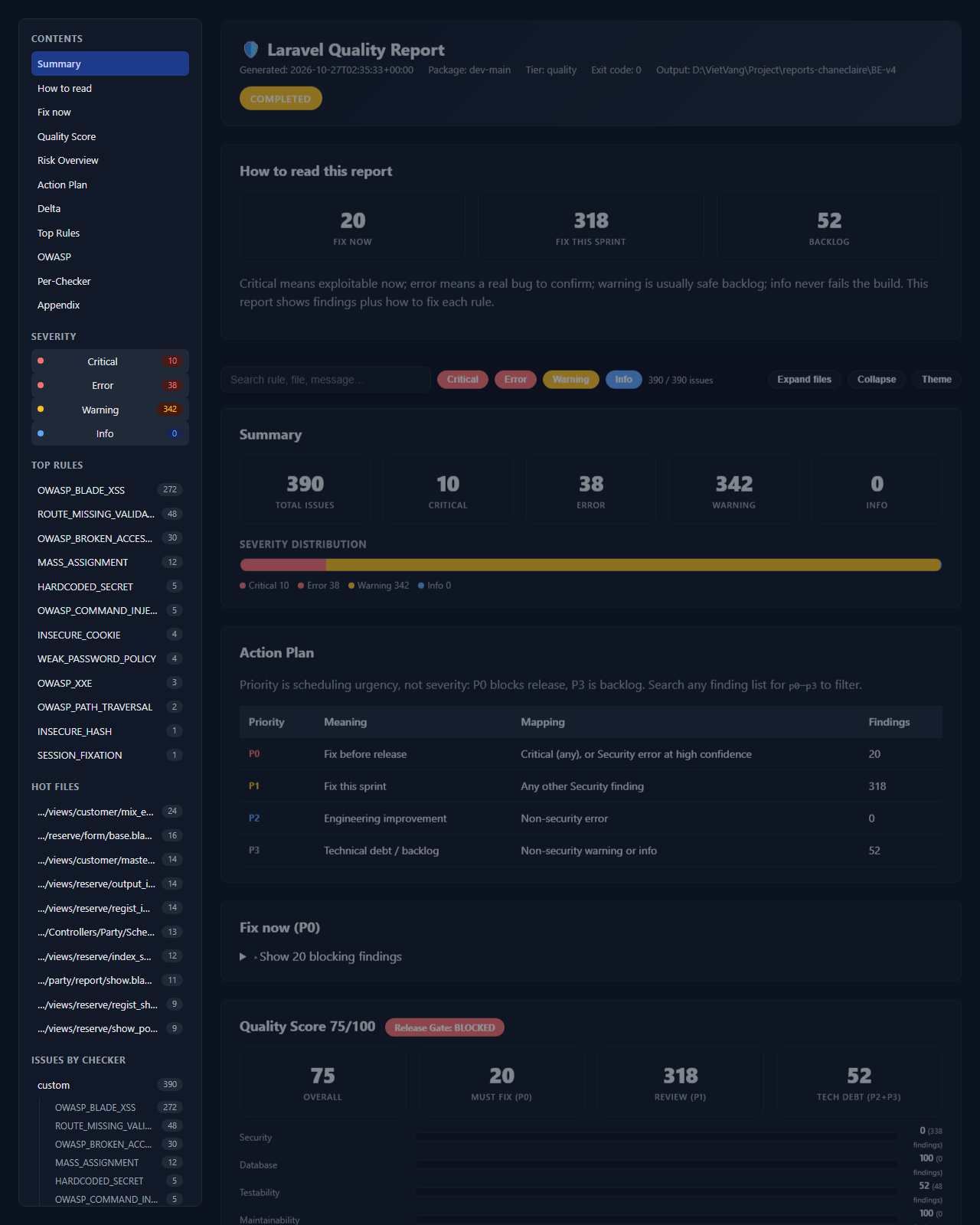Click the 20 Fix Now stat card
Viewport: 980px width, 1225px height.
click(352, 227)
